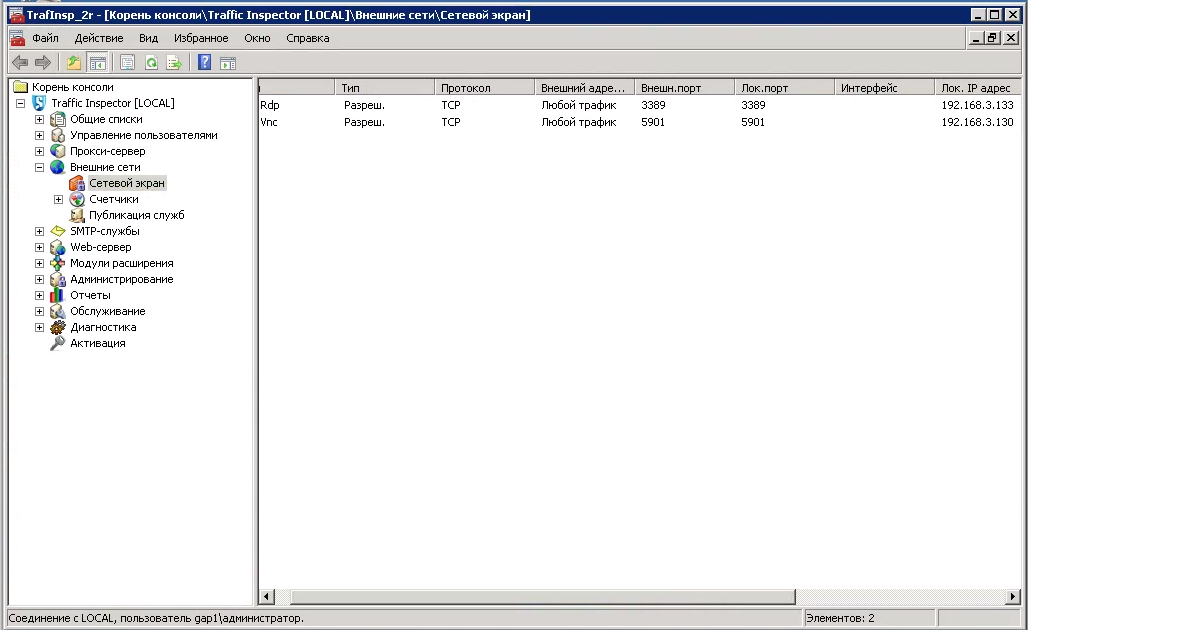Click the Сетевой экран firewall icon
The width and height of the screenshot is (1192, 630).
pyautogui.click(x=77, y=183)
